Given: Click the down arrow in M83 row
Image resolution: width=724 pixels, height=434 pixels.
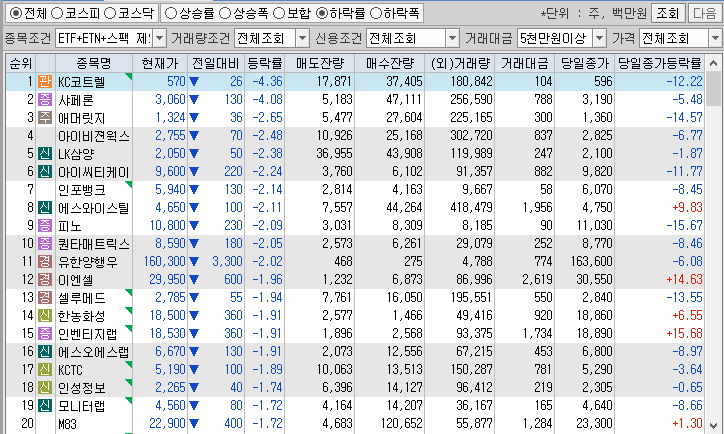Looking at the screenshot, I should (194, 424).
